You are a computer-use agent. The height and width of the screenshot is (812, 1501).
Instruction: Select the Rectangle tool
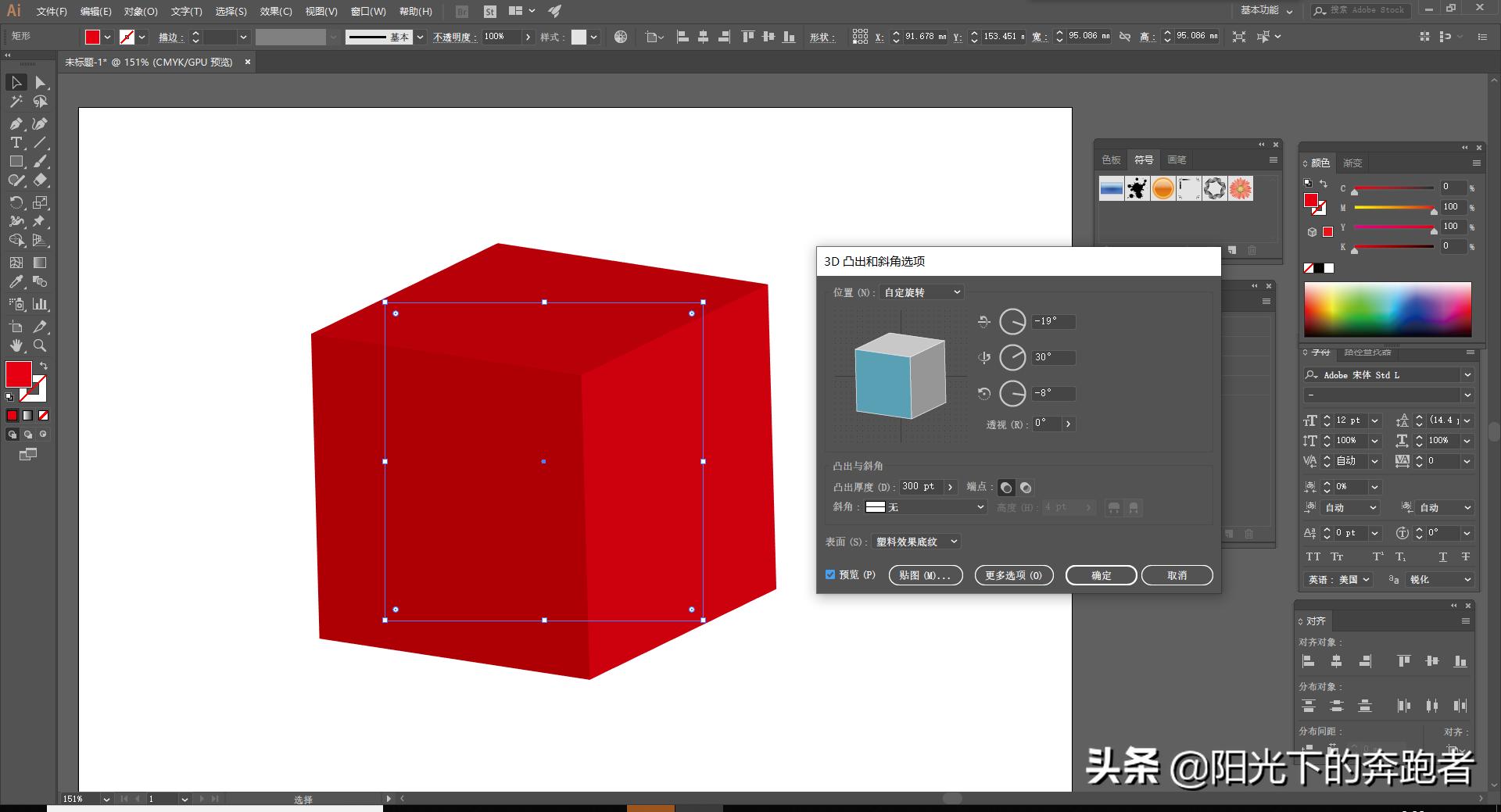[x=16, y=162]
